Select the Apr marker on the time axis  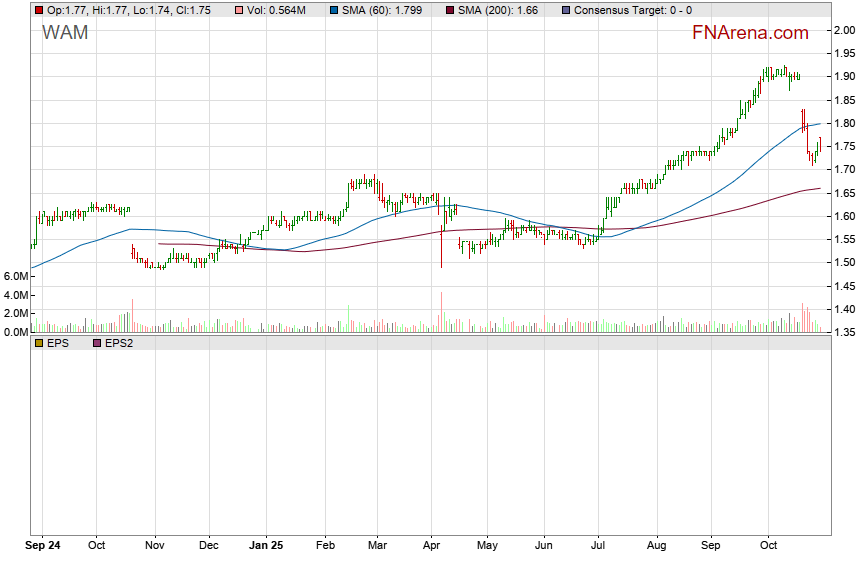(x=432, y=547)
